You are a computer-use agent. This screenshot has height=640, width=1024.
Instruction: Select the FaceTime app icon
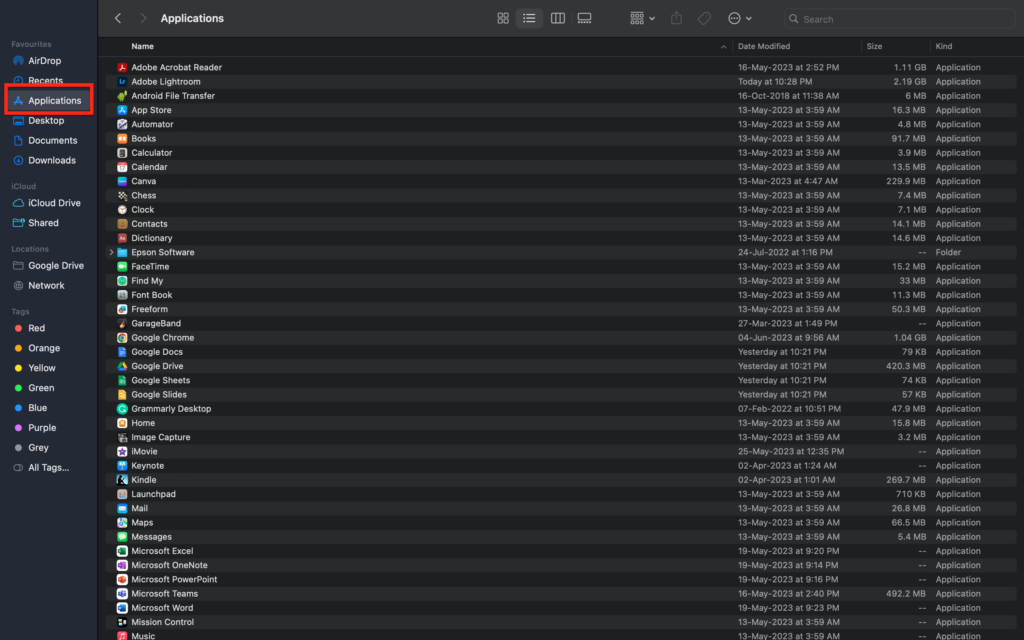[x=122, y=266]
